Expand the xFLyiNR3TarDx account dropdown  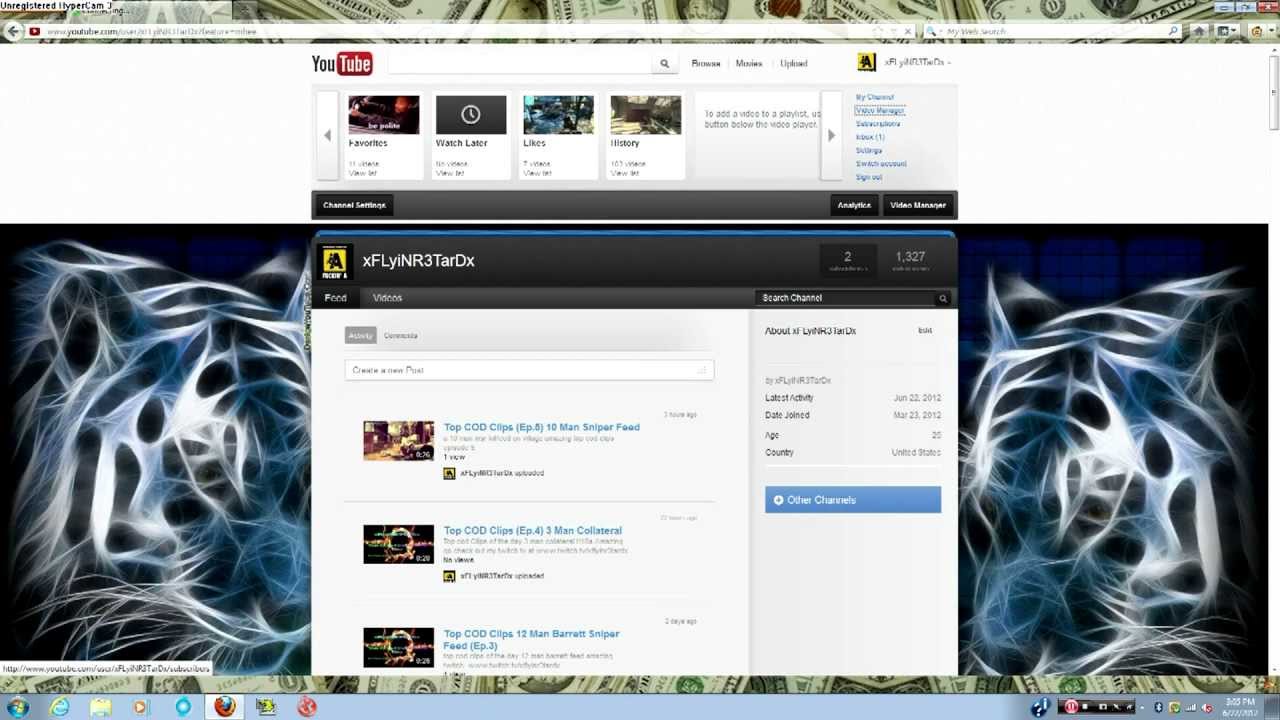917,62
